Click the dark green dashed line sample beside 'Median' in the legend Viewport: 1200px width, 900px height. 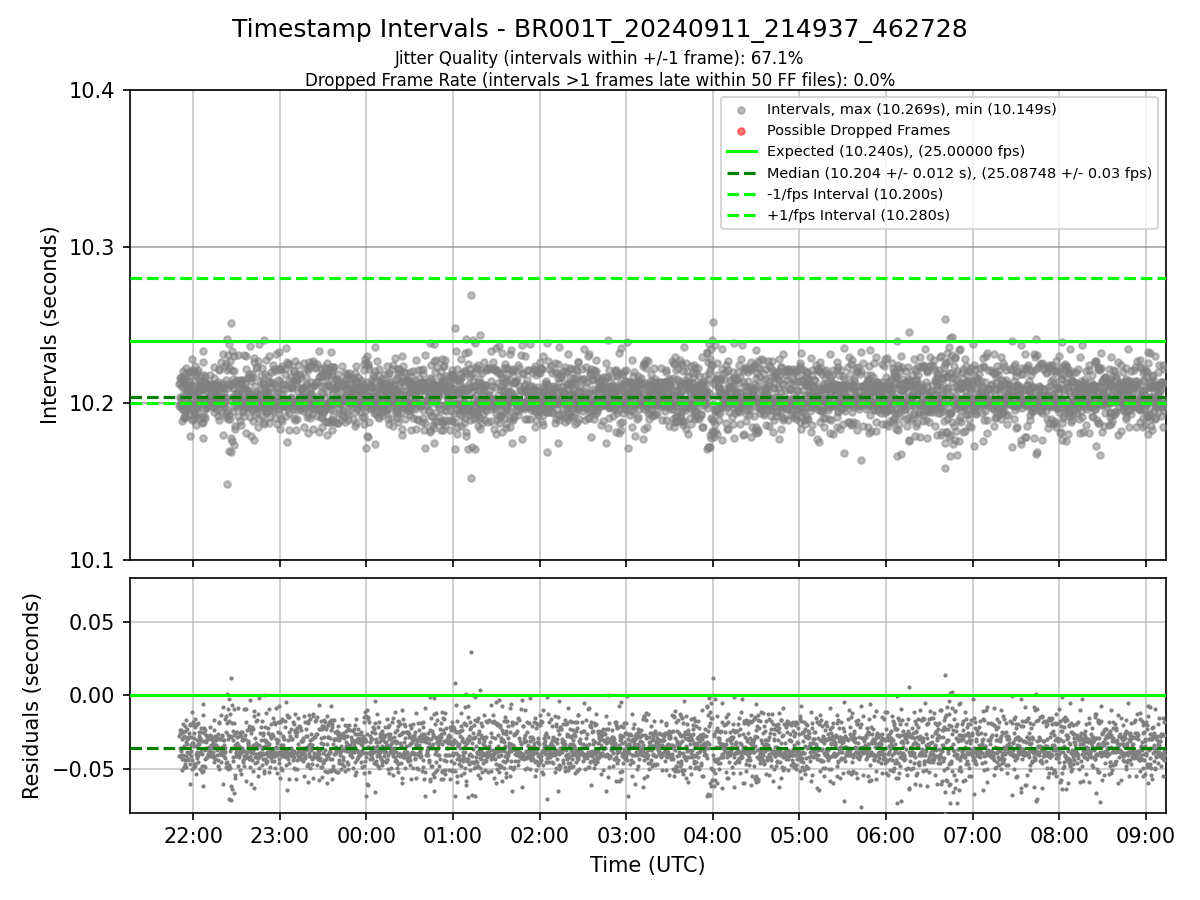coord(741,173)
